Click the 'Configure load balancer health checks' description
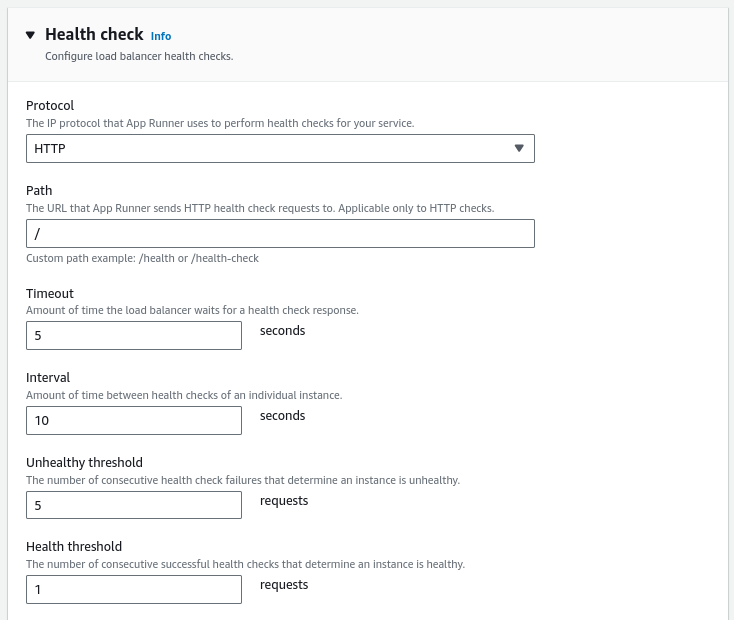 point(139,56)
